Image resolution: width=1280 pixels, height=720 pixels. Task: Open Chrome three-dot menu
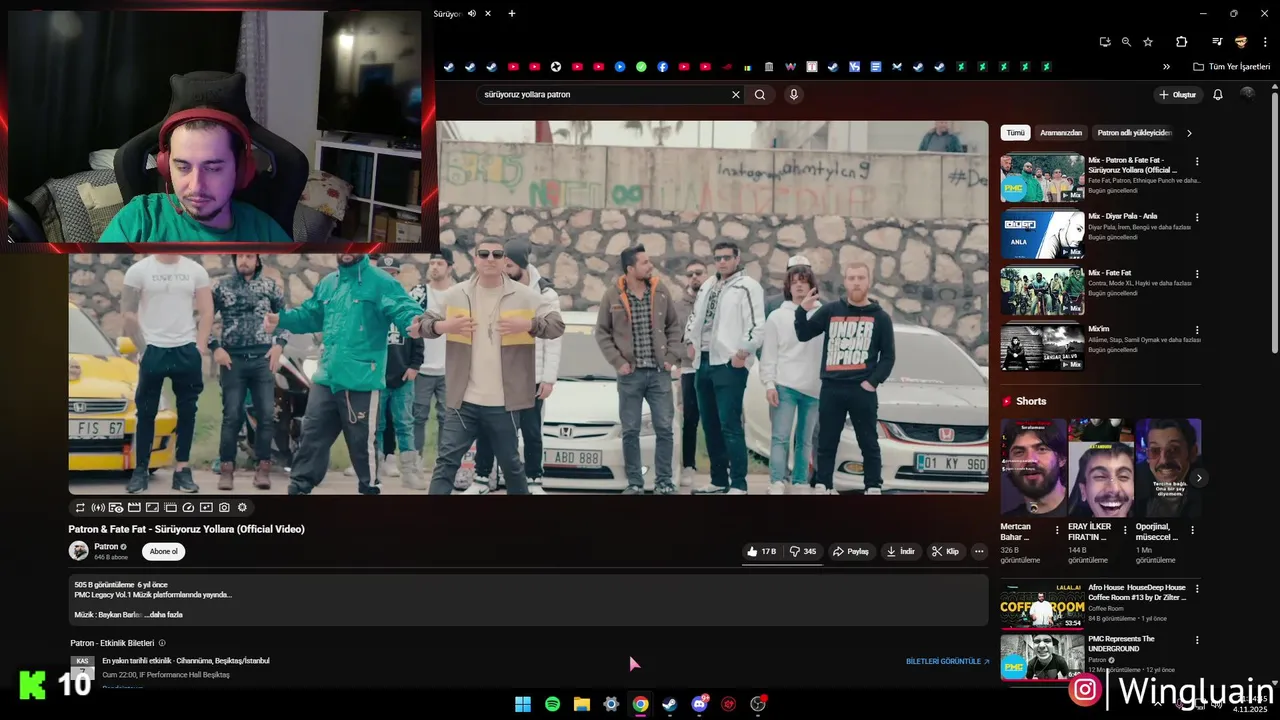point(1263,42)
